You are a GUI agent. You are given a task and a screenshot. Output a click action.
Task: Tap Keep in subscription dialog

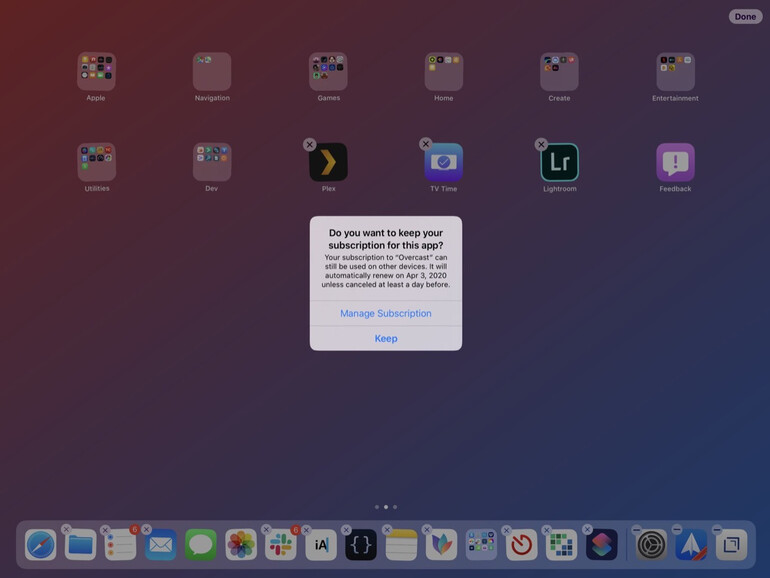(x=386, y=338)
